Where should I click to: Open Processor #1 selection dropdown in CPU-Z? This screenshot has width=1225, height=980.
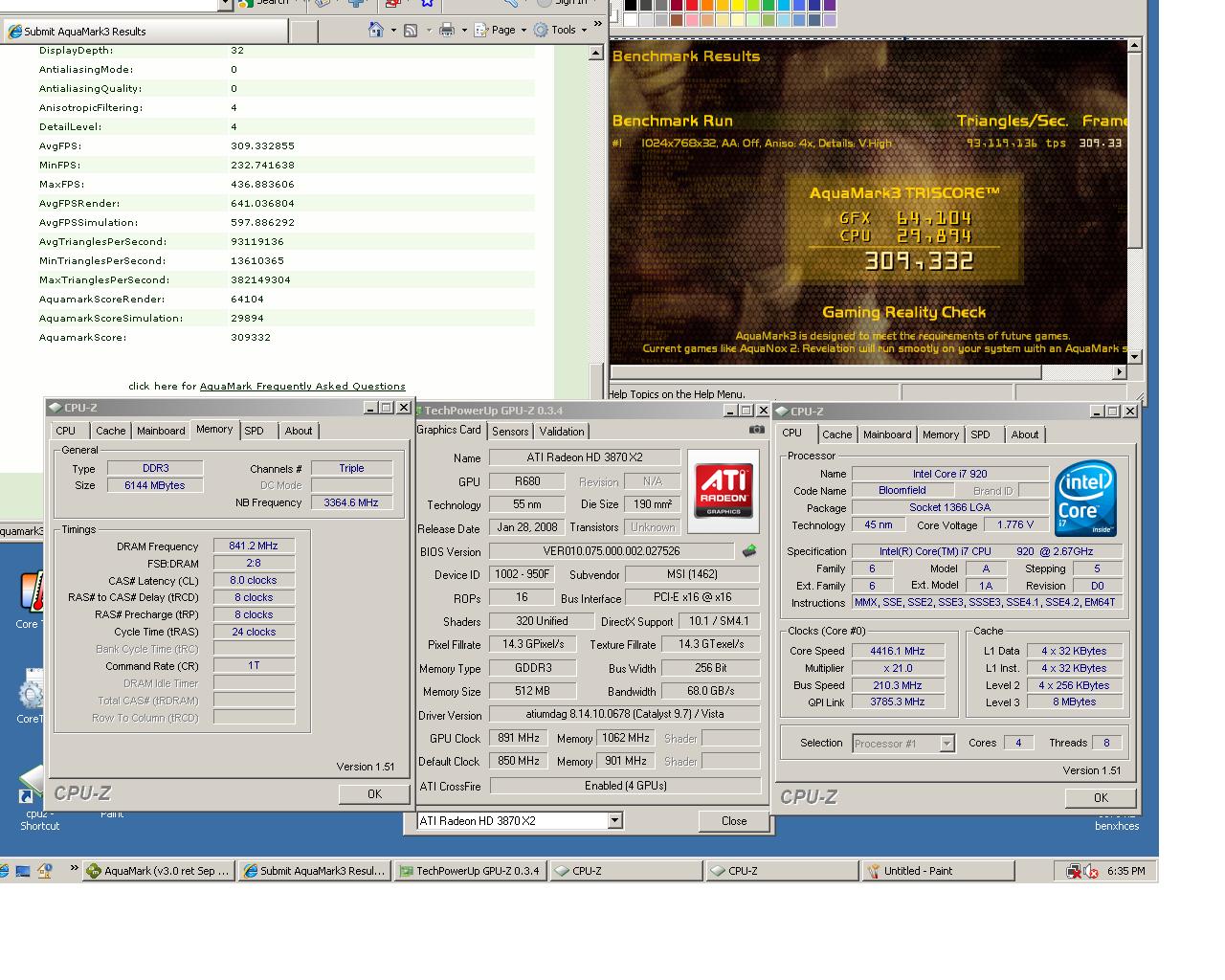pyautogui.click(x=947, y=744)
